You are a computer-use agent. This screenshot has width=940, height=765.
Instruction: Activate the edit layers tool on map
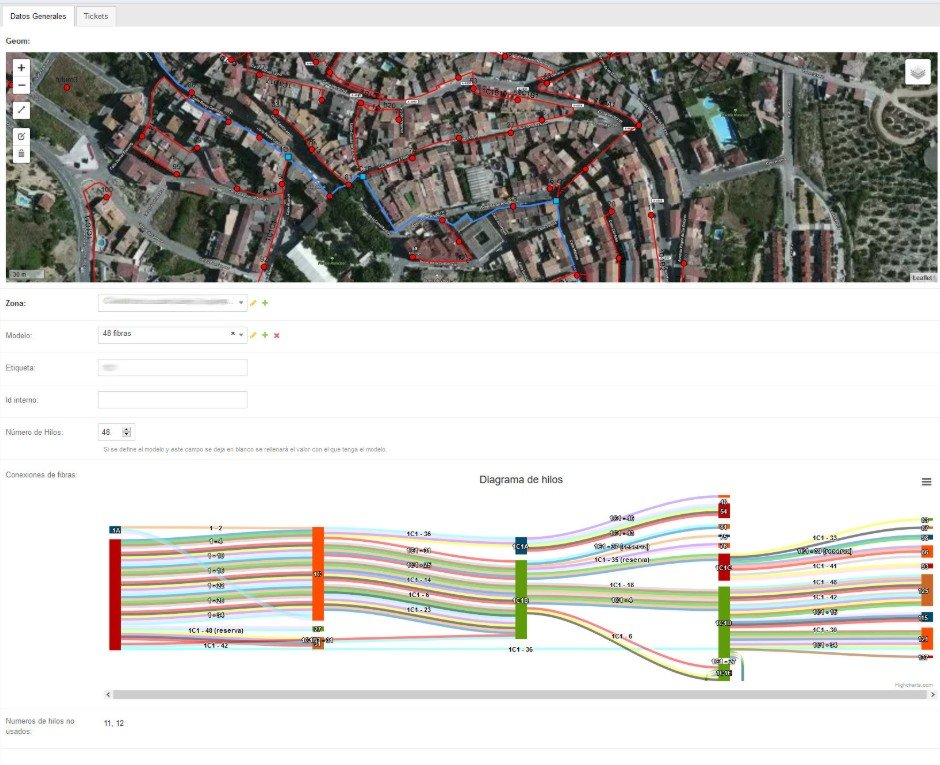coord(22,135)
